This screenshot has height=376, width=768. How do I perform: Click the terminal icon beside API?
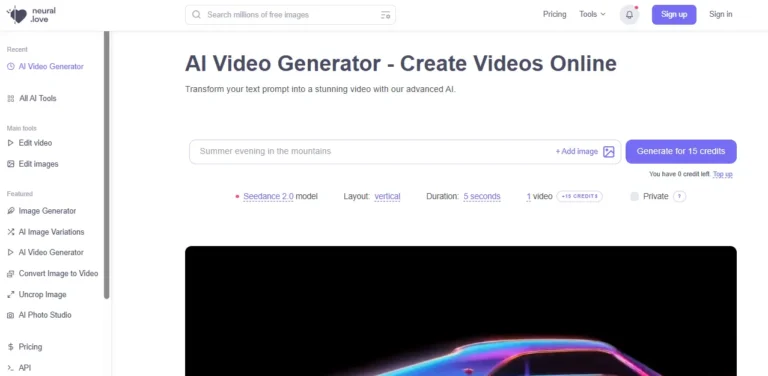pyautogui.click(x=11, y=368)
